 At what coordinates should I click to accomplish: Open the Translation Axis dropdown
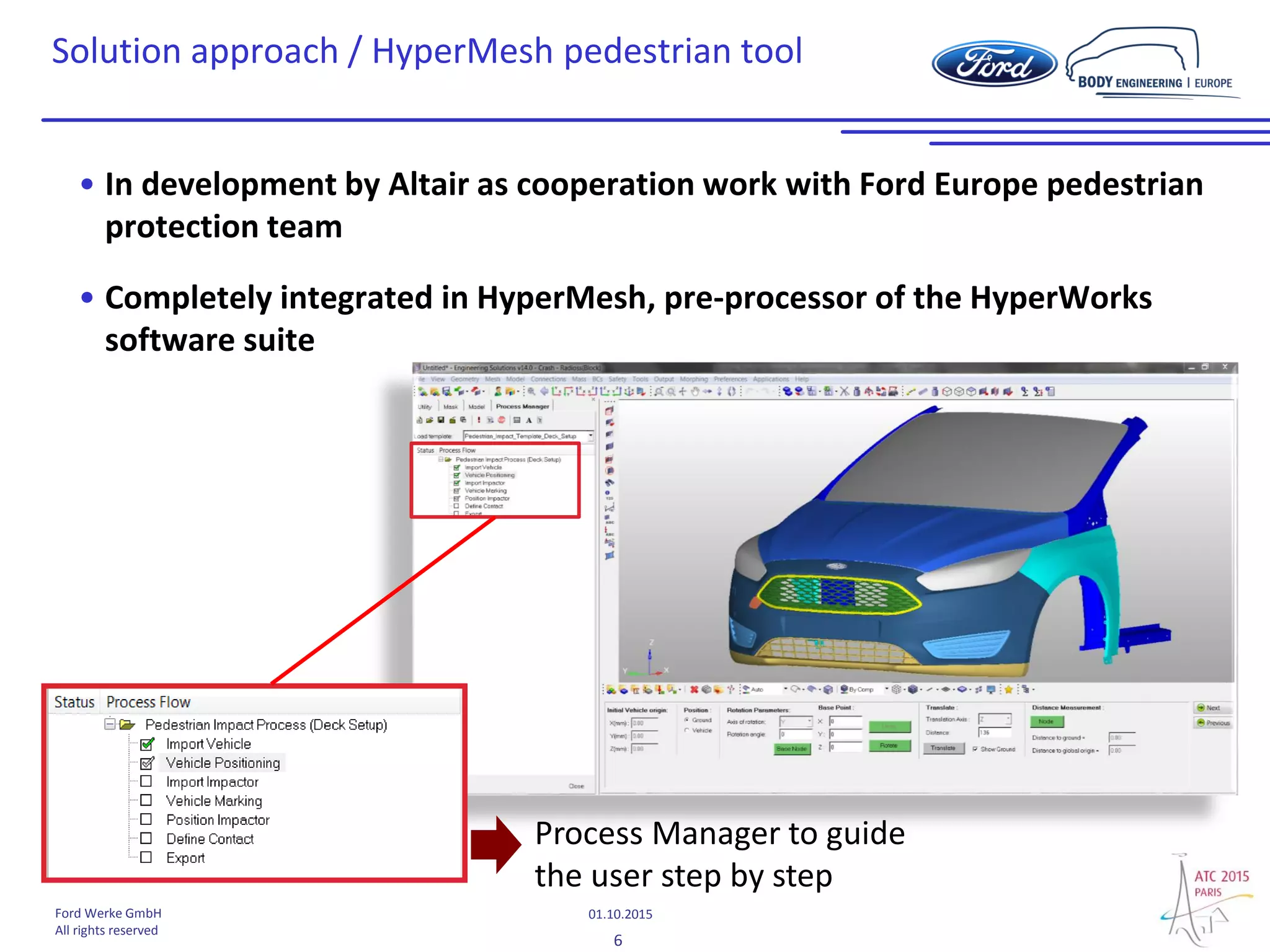point(995,719)
